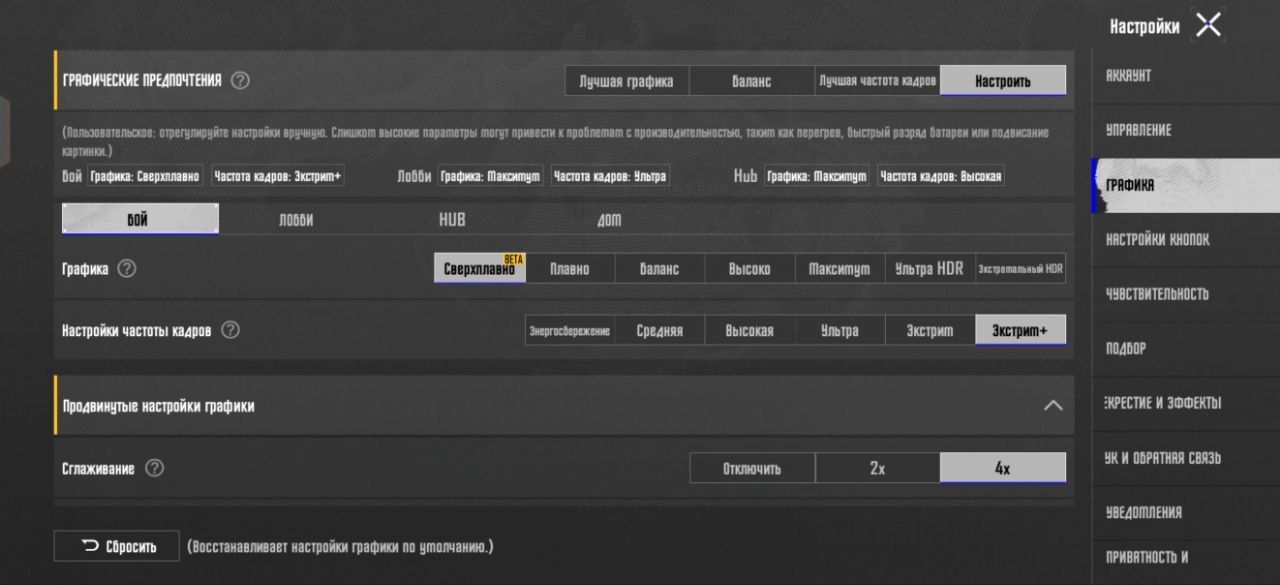Click the Сбросить reset button

[117, 546]
